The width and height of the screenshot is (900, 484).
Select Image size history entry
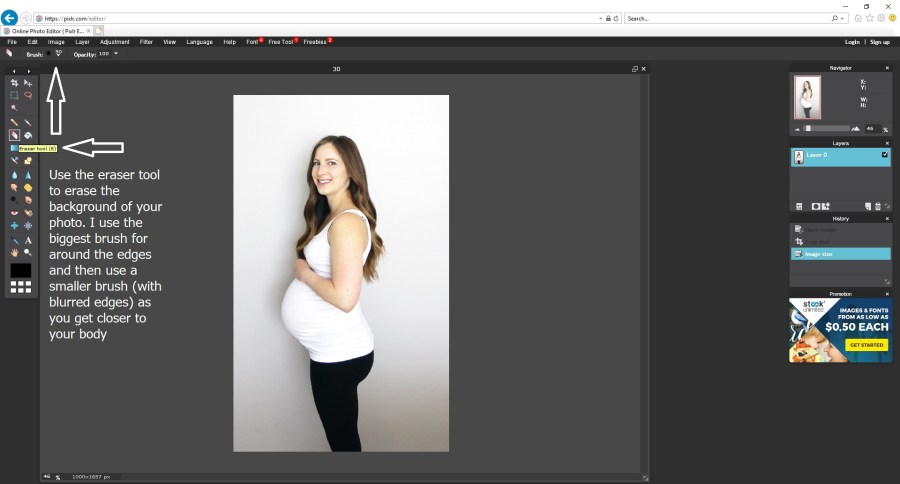[x=840, y=254]
